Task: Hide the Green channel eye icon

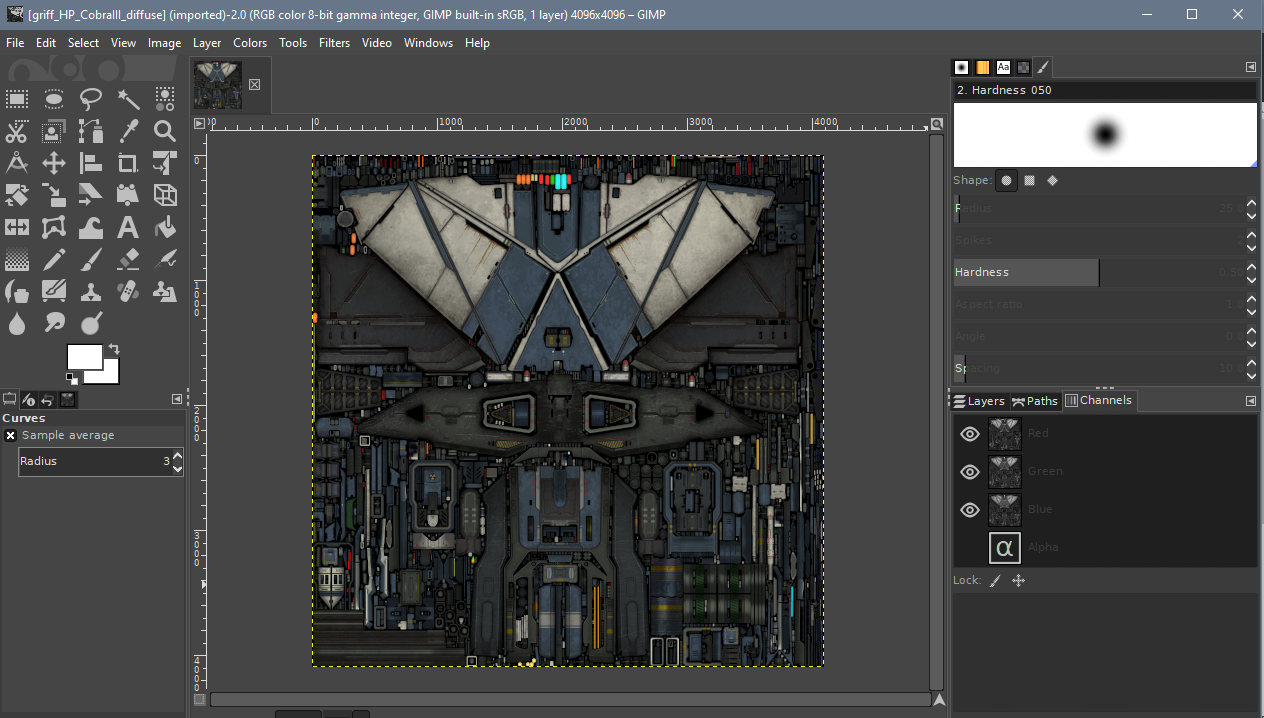Action: pyautogui.click(x=969, y=471)
